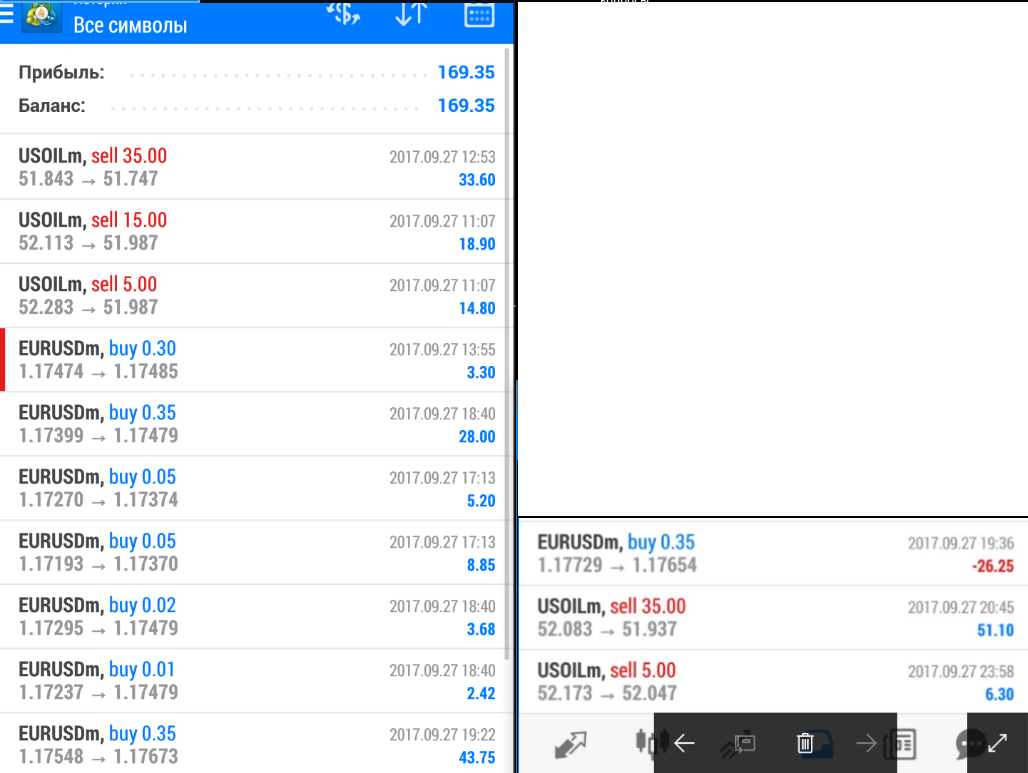
Task: Open the Quotes tab with diagonal arrows
Action: click(570, 744)
